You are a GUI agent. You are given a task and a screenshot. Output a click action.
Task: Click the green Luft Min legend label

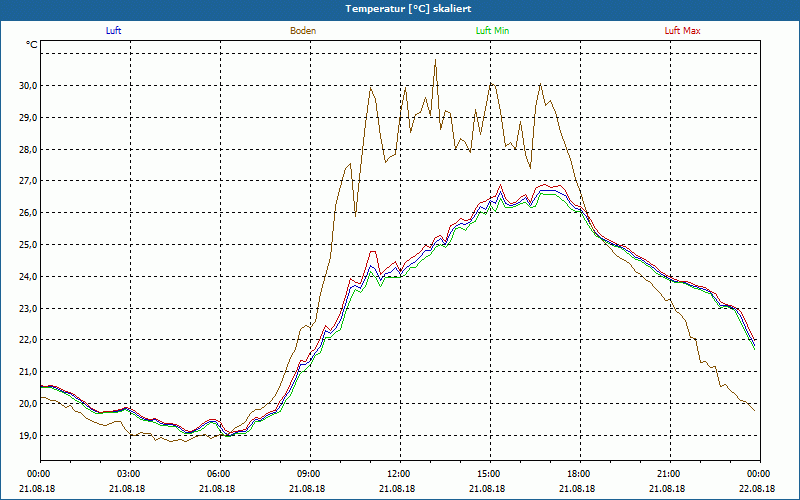[492, 31]
